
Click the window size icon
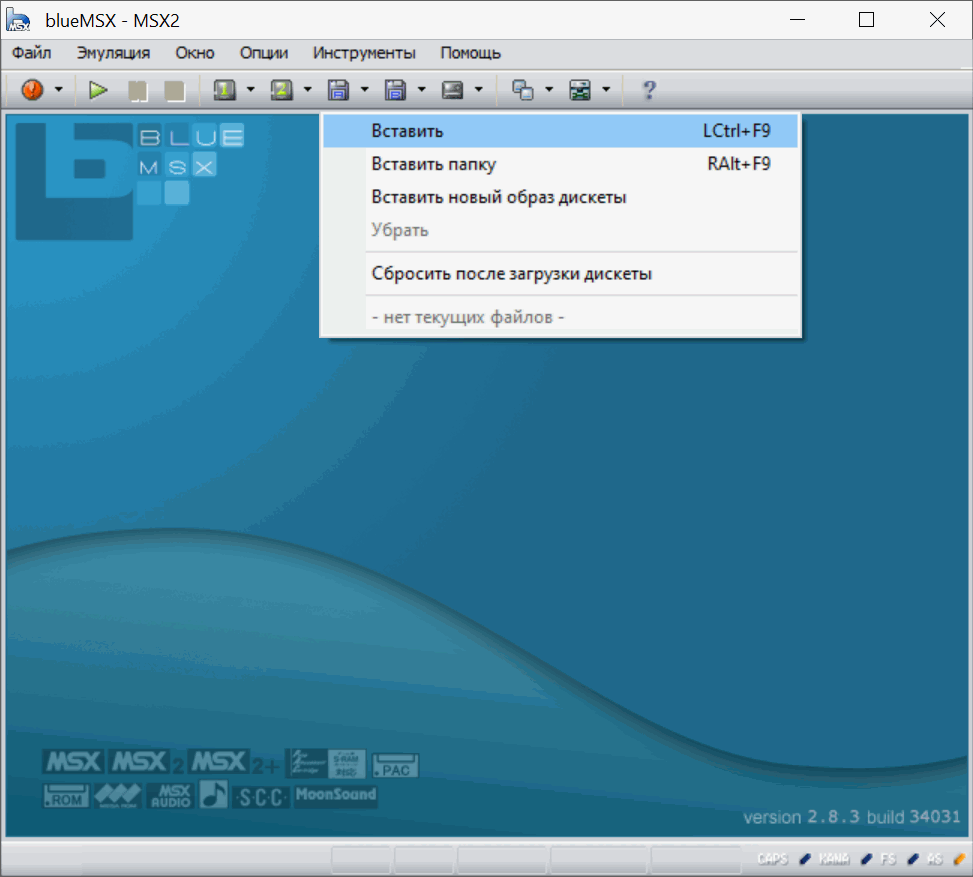click(522, 90)
